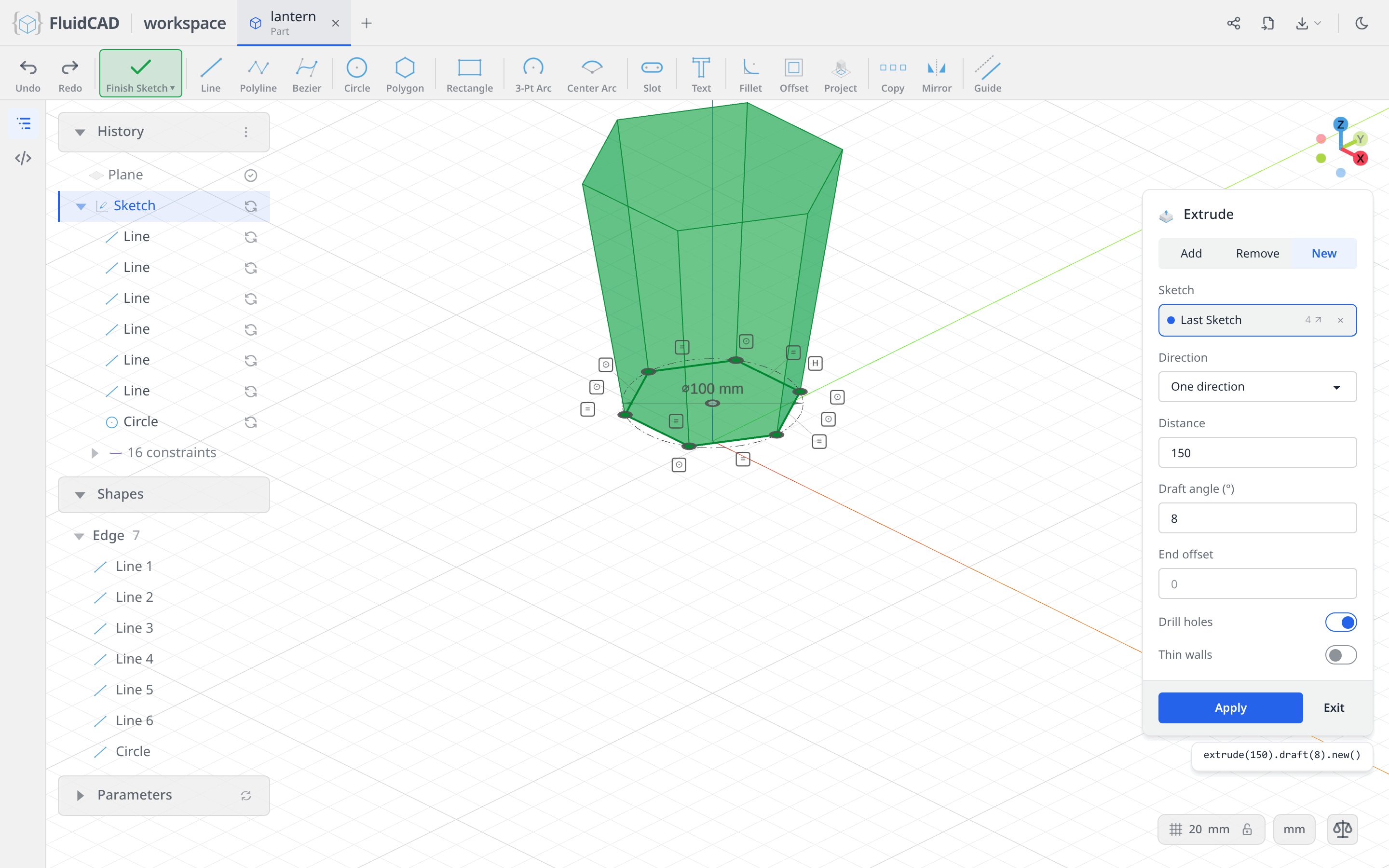Viewport: 1389px width, 868px height.
Task: Open a new tab with plus
Action: [x=366, y=23]
